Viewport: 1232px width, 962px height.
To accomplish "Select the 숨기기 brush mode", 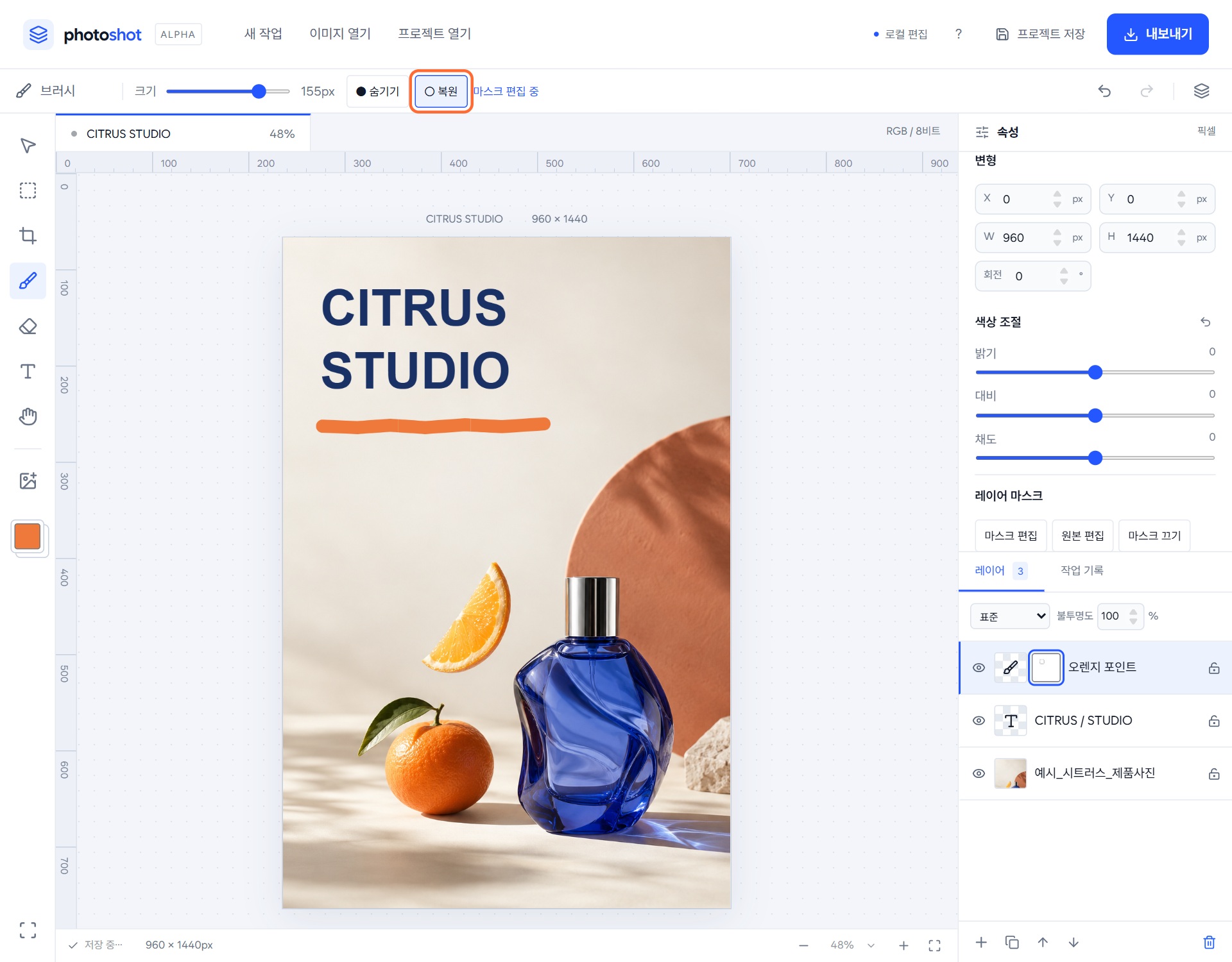I will [378, 91].
